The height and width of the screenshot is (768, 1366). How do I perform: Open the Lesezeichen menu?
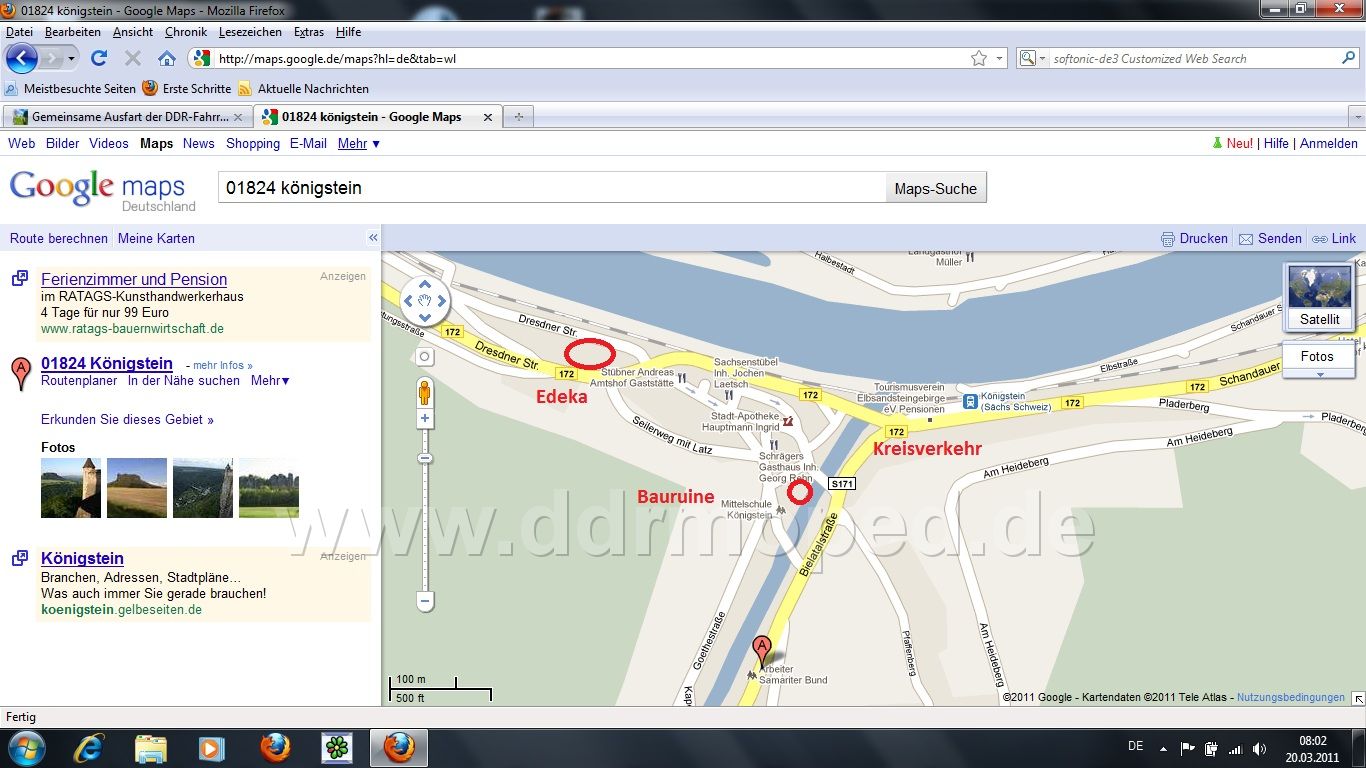tap(250, 32)
